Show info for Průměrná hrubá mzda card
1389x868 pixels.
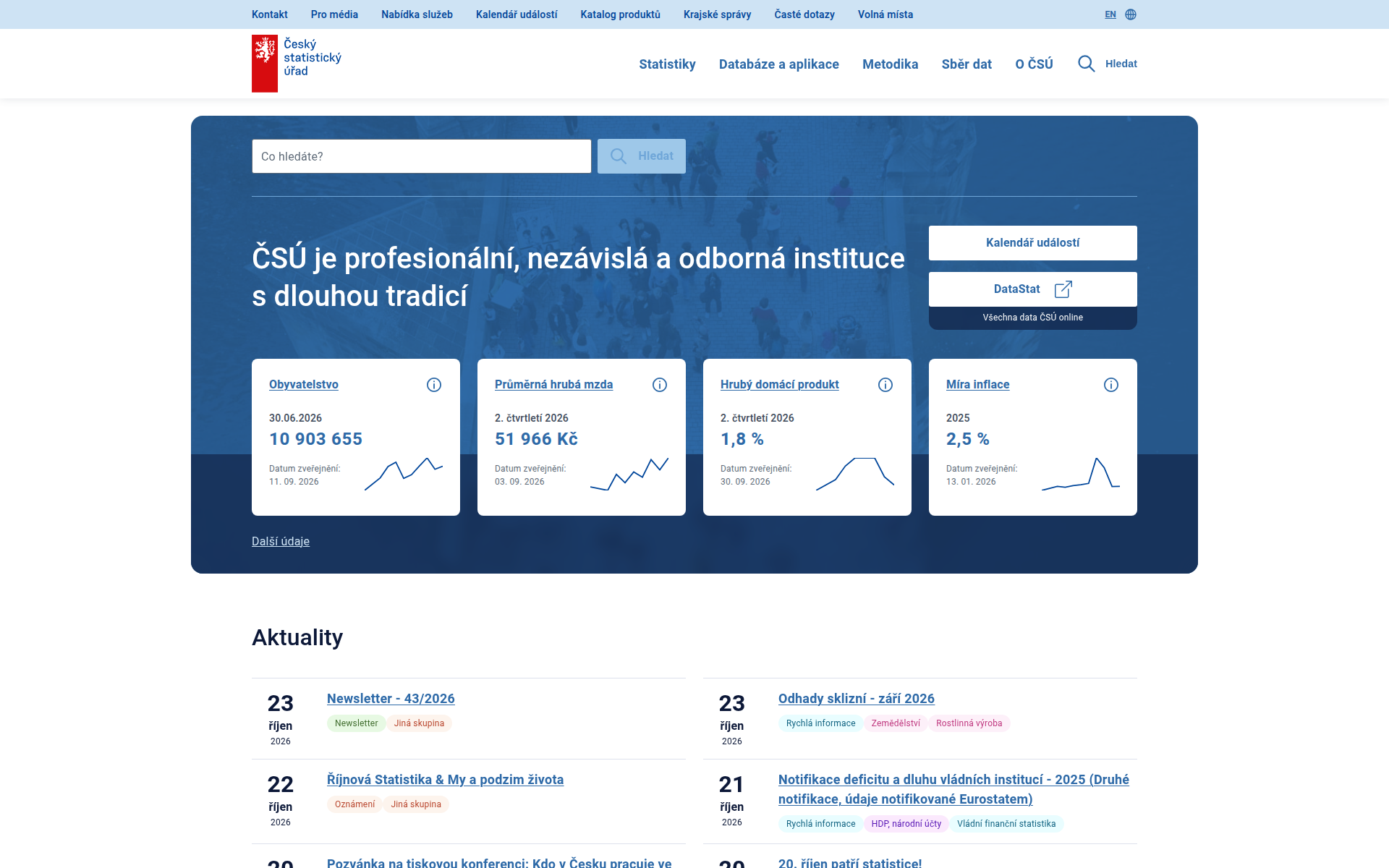(660, 385)
